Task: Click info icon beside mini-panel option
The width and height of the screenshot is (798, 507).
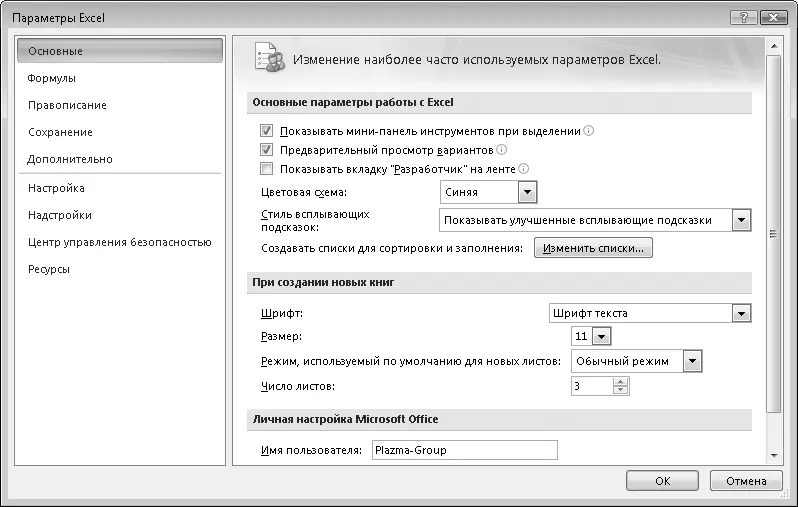Action: pyautogui.click(x=588, y=131)
